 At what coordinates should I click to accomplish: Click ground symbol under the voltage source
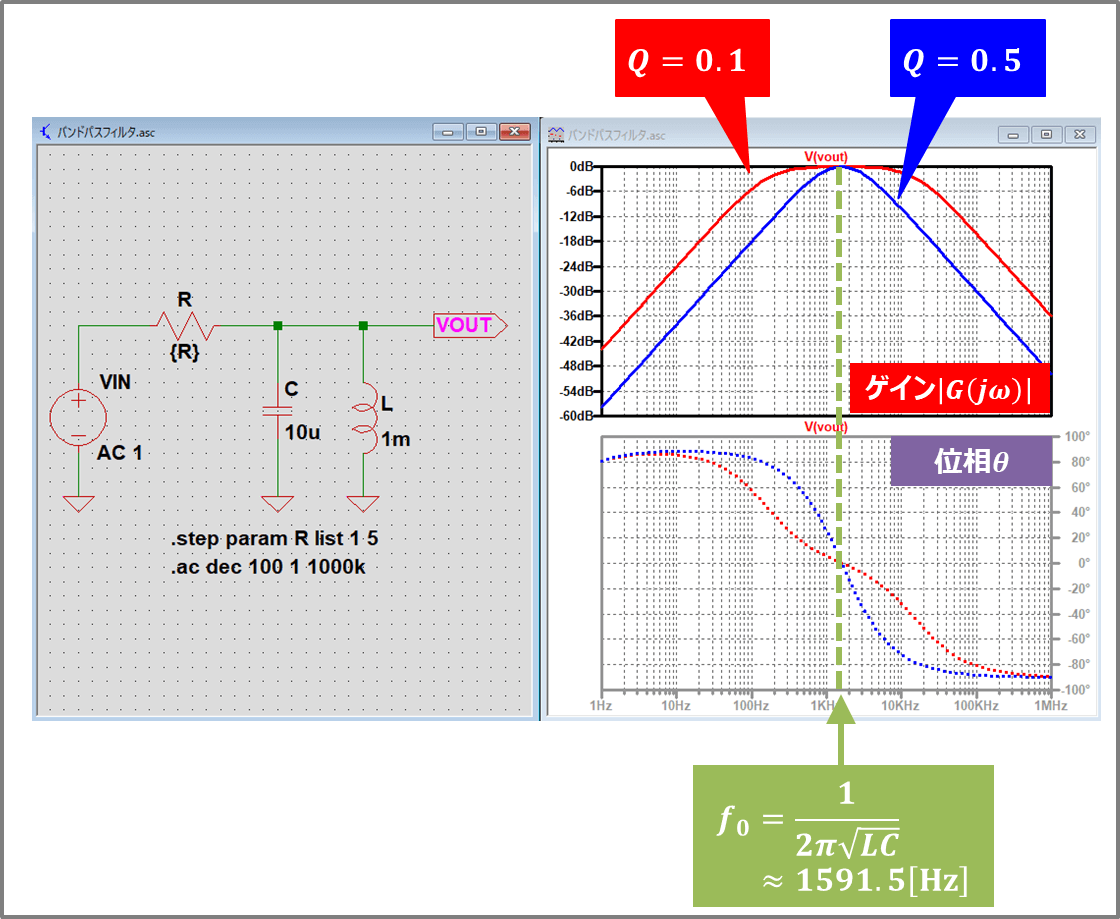78,503
